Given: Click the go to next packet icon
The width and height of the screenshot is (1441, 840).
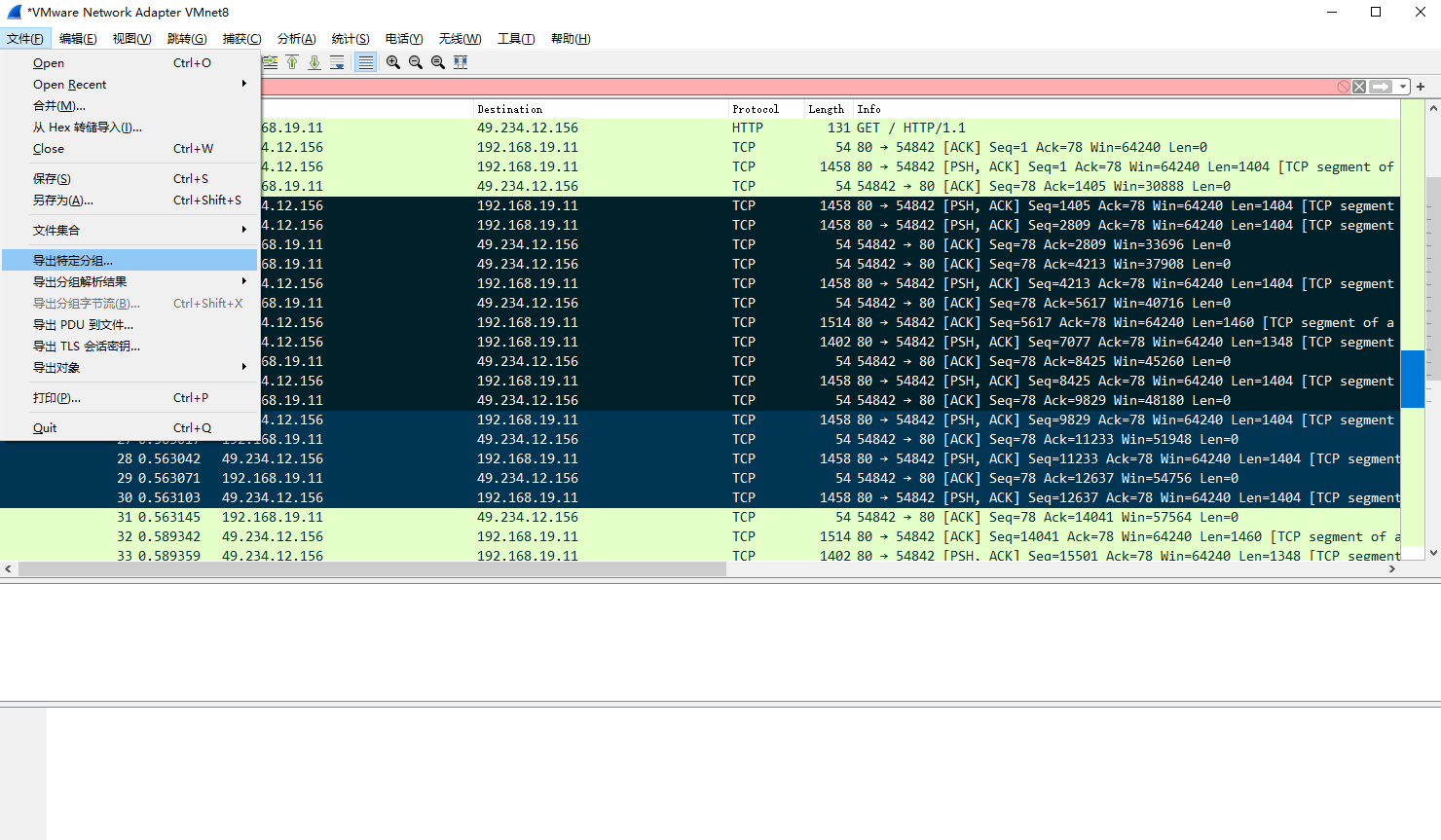Looking at the screenshot, I should pyautogui.click(x=314, y=61).
